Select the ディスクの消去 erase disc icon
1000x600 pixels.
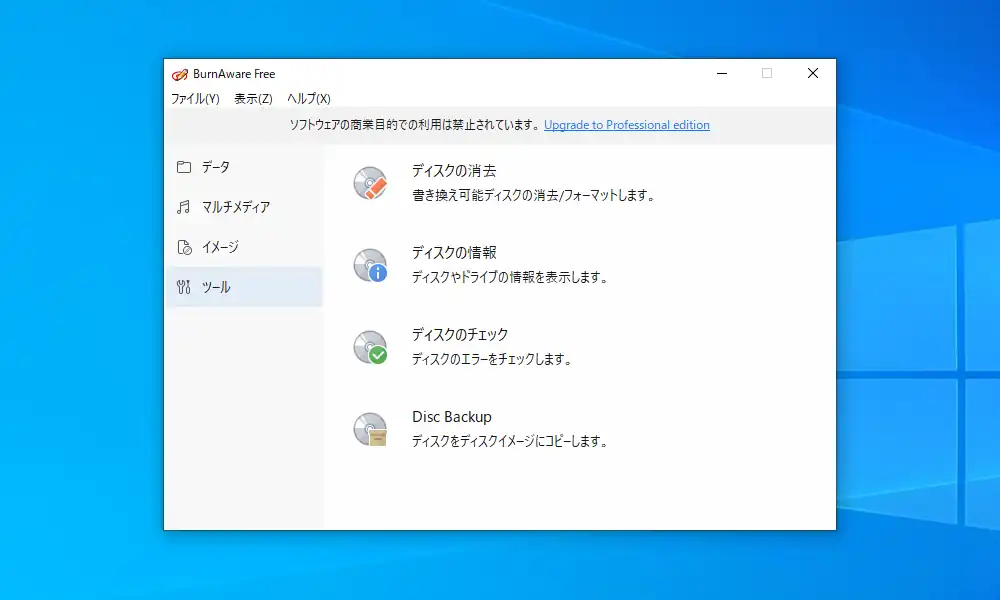(x=371, y=182)
